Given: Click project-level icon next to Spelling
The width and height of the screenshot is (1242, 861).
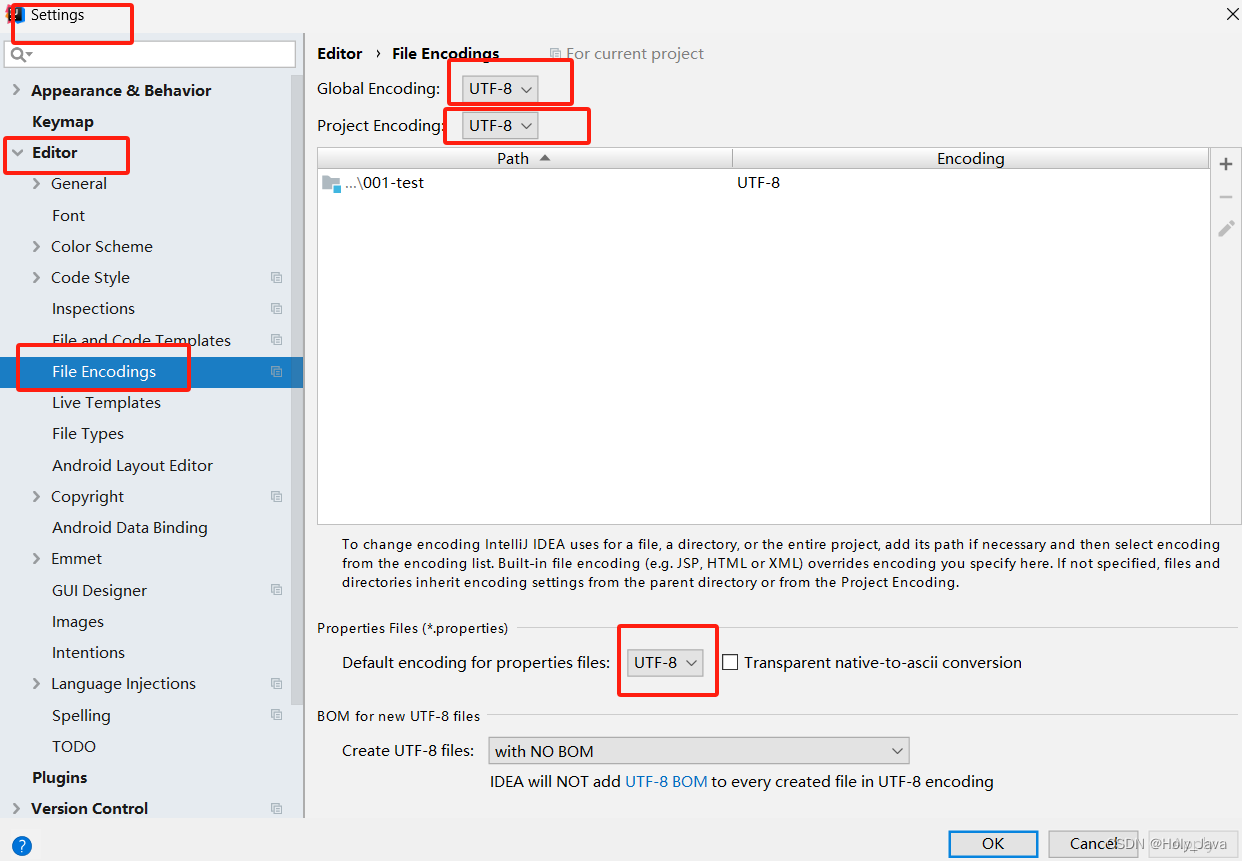Looking at the screenshot, I should pyautogui.click(x=276, y=715).
